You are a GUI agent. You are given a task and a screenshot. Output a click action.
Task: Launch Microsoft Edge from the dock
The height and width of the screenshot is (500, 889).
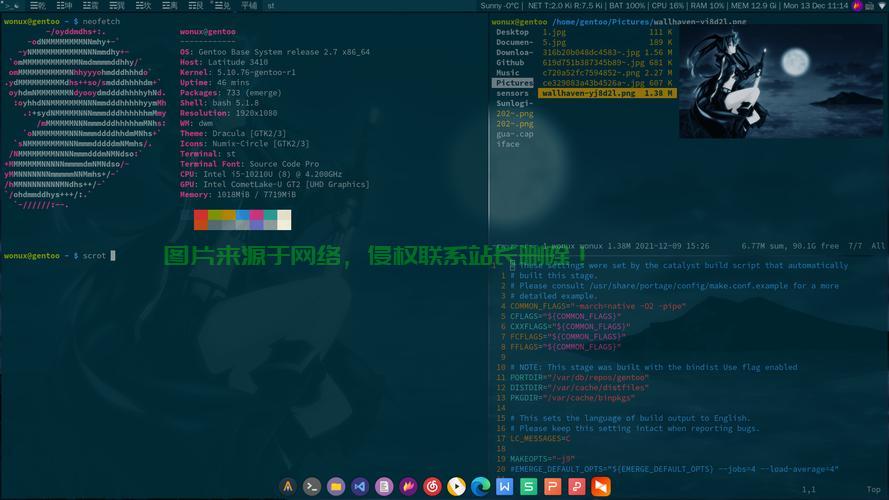tap(481, 487)
